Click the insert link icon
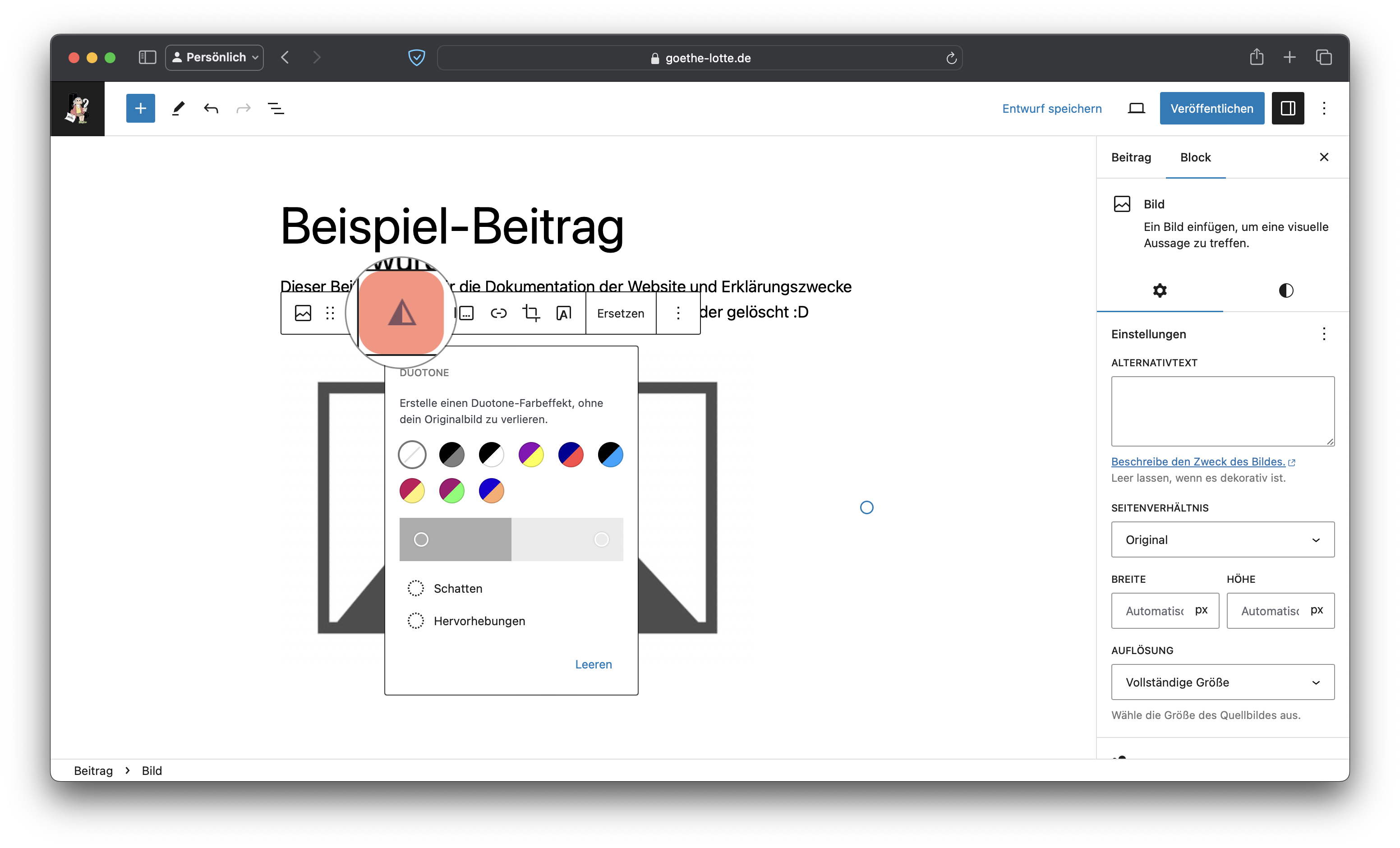 point(498,313)
